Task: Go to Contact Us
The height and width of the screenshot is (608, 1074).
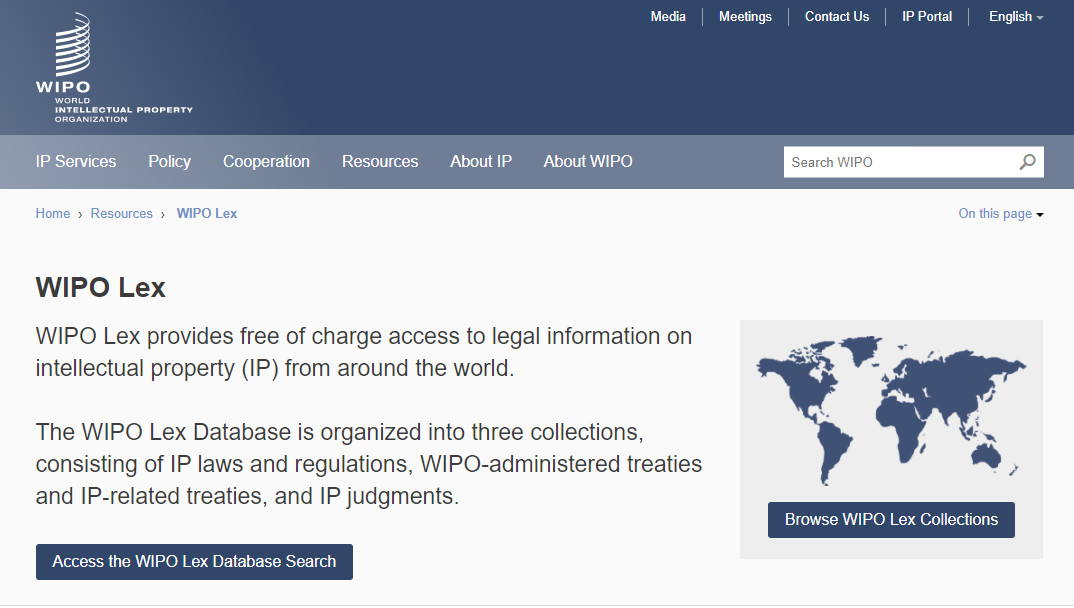Action: point(836,16)
